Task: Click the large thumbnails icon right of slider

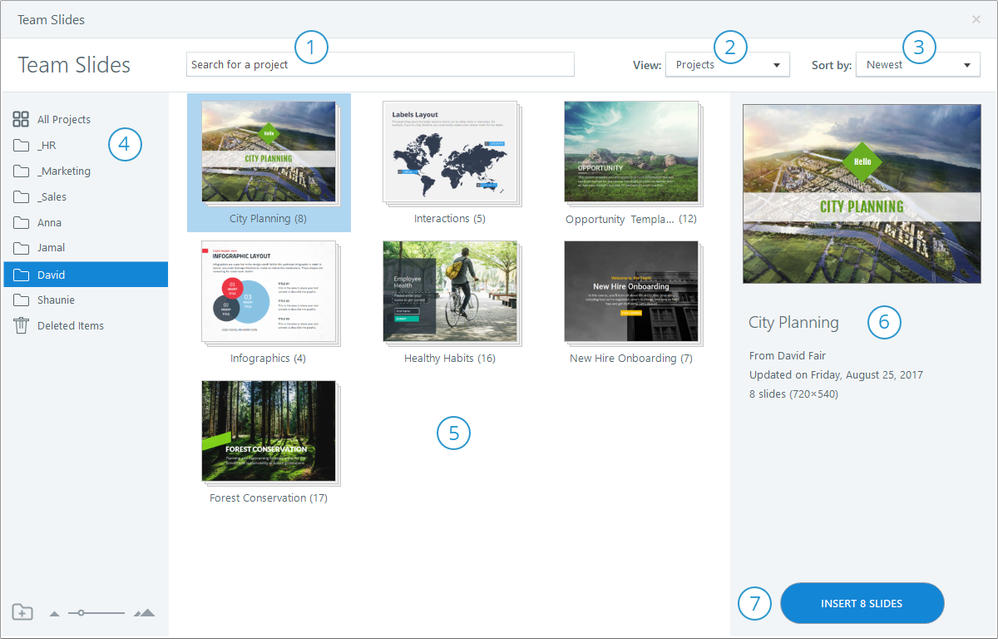Action: pos(144,612)
